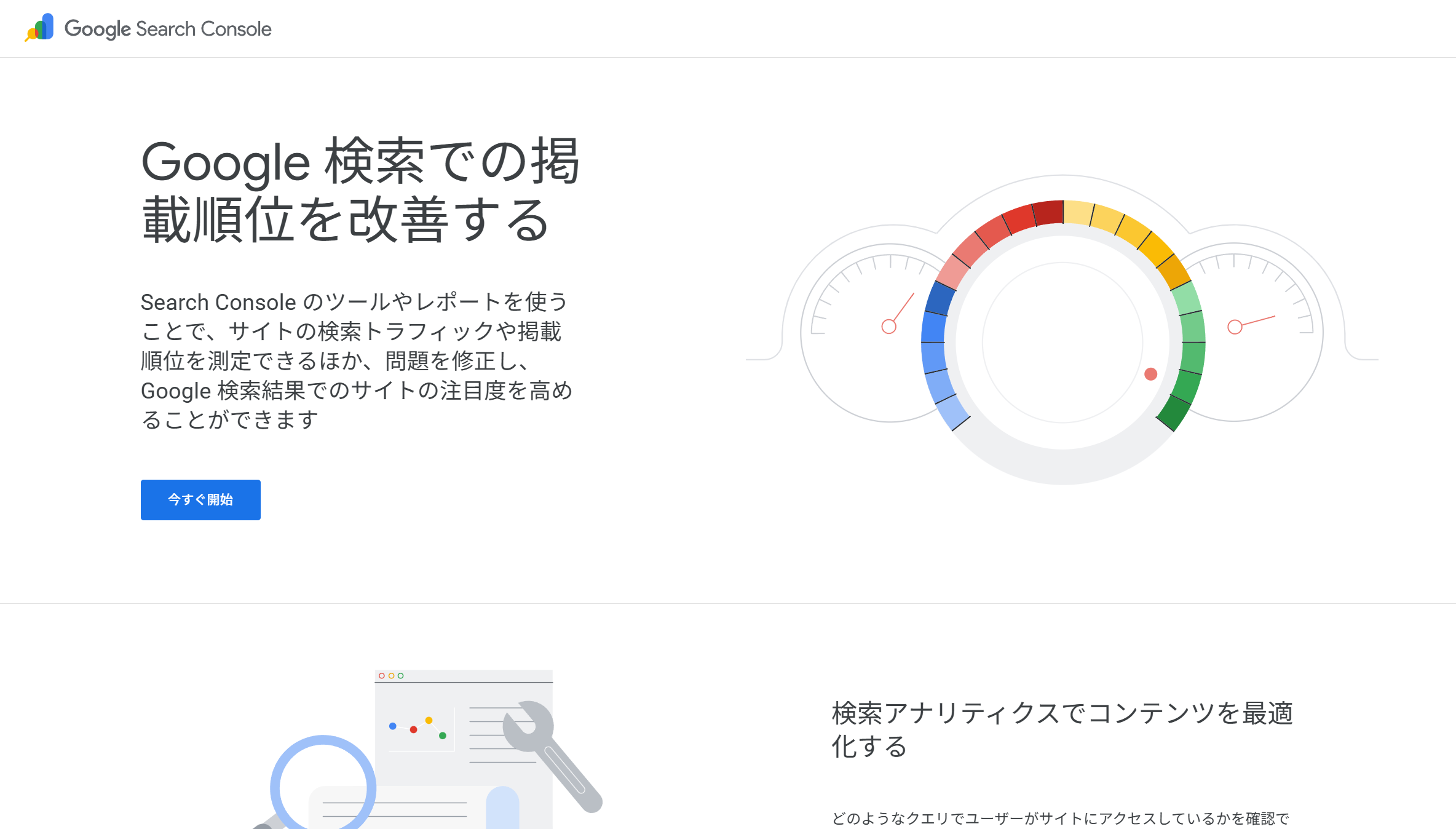Click the heading Google 検索での掲載順位を改善する
This screenshot has height=829, width=1456.
pyautogui.click(x=360, y=191)
